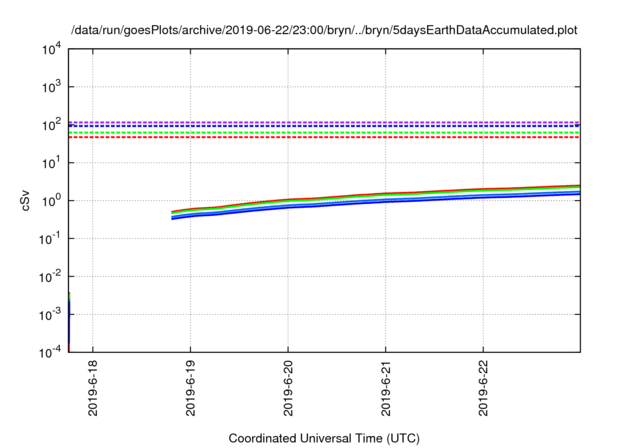The image size is (640, 448).
Task: Click the 2019-6-22 date tick label
Action: [483, 388]
